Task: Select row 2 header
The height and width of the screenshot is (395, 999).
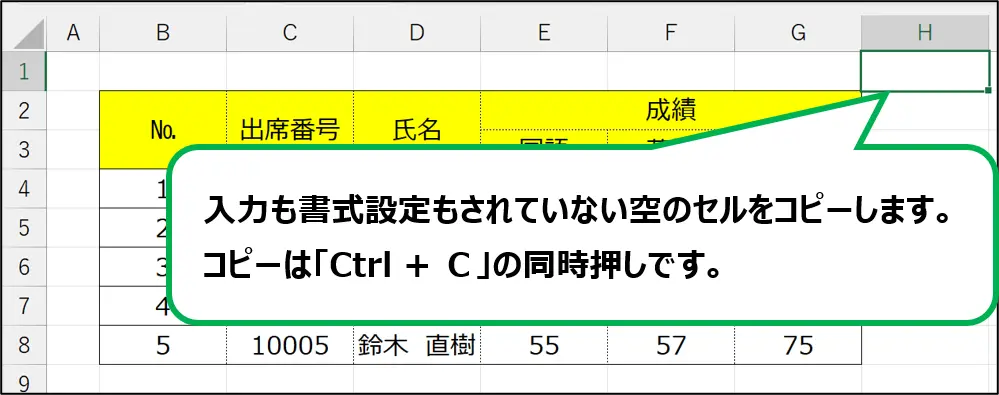Action: pos(24,110)
